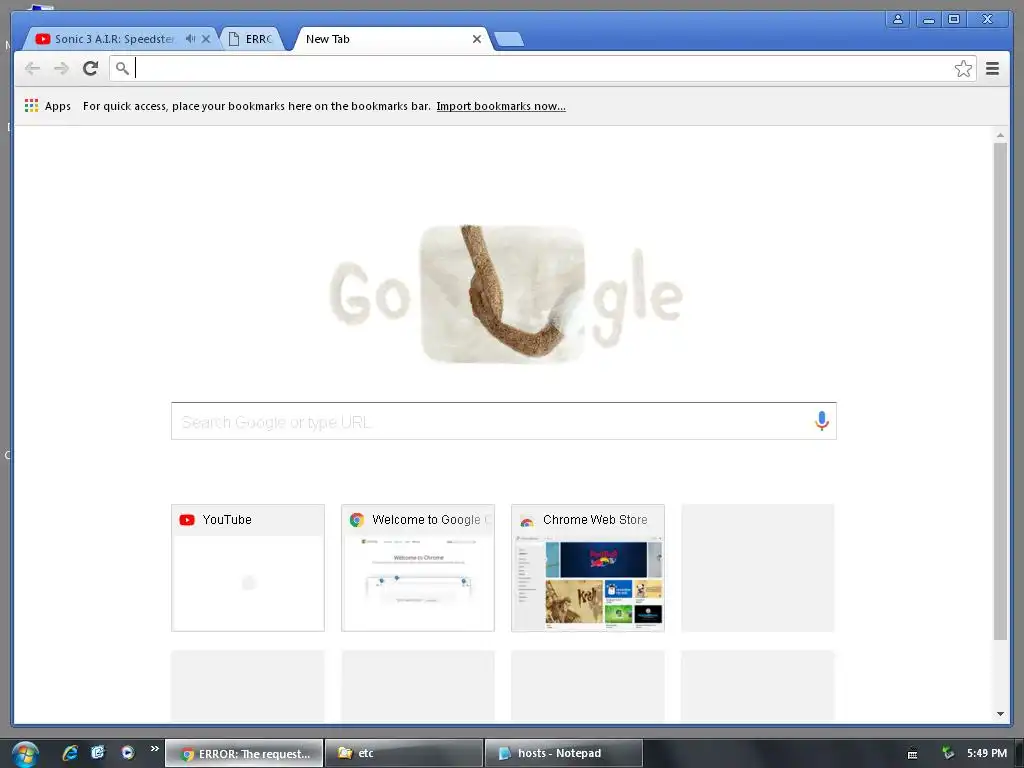This screenshot has height=768, width=1024.
Task: Click the scrollbar down arrow
Action: click(x=1000, y=714)
